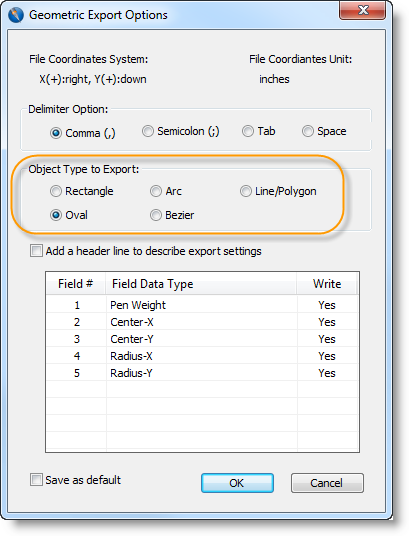Toggle the Write value for Center-Y
The image size is (409, 536).
[327, 339]
